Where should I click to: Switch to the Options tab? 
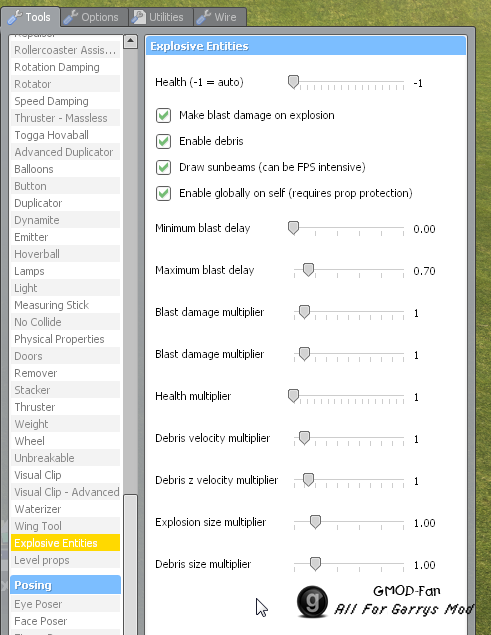coord(94,17)
